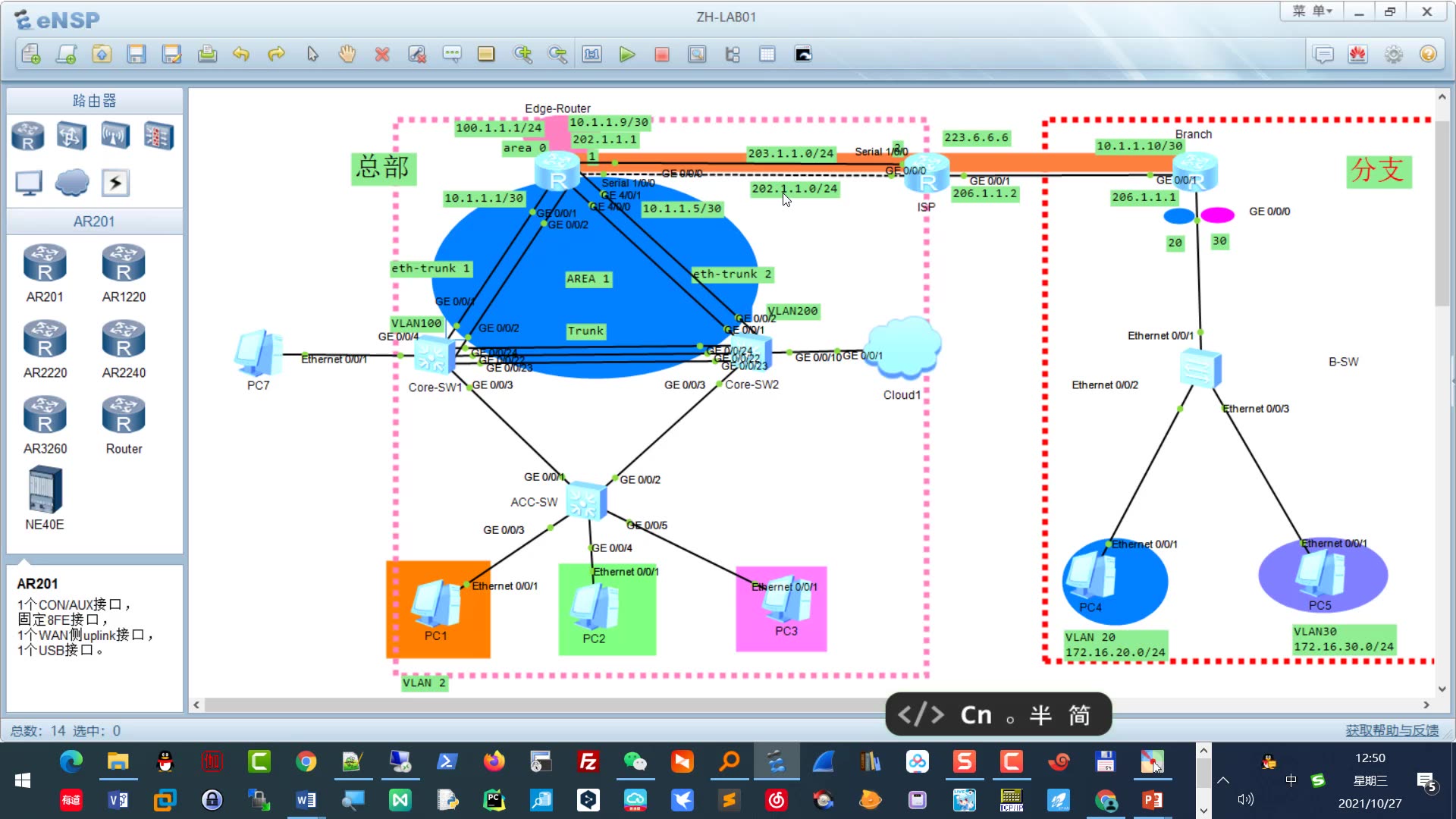Screen dimensions: 1456x819
Task: Select the NE40E device icon
Action: tap(44, 496)
